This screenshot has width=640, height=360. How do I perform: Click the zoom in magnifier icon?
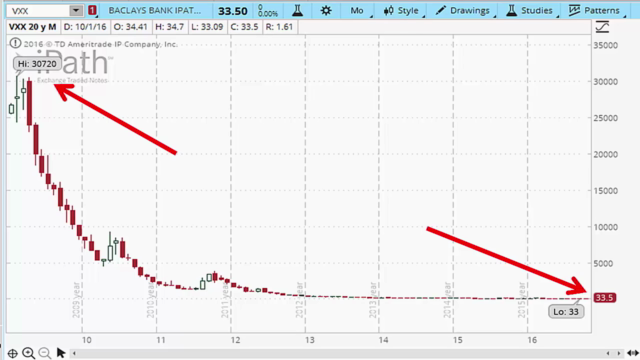pyautogui.click(x=28, y=353)
